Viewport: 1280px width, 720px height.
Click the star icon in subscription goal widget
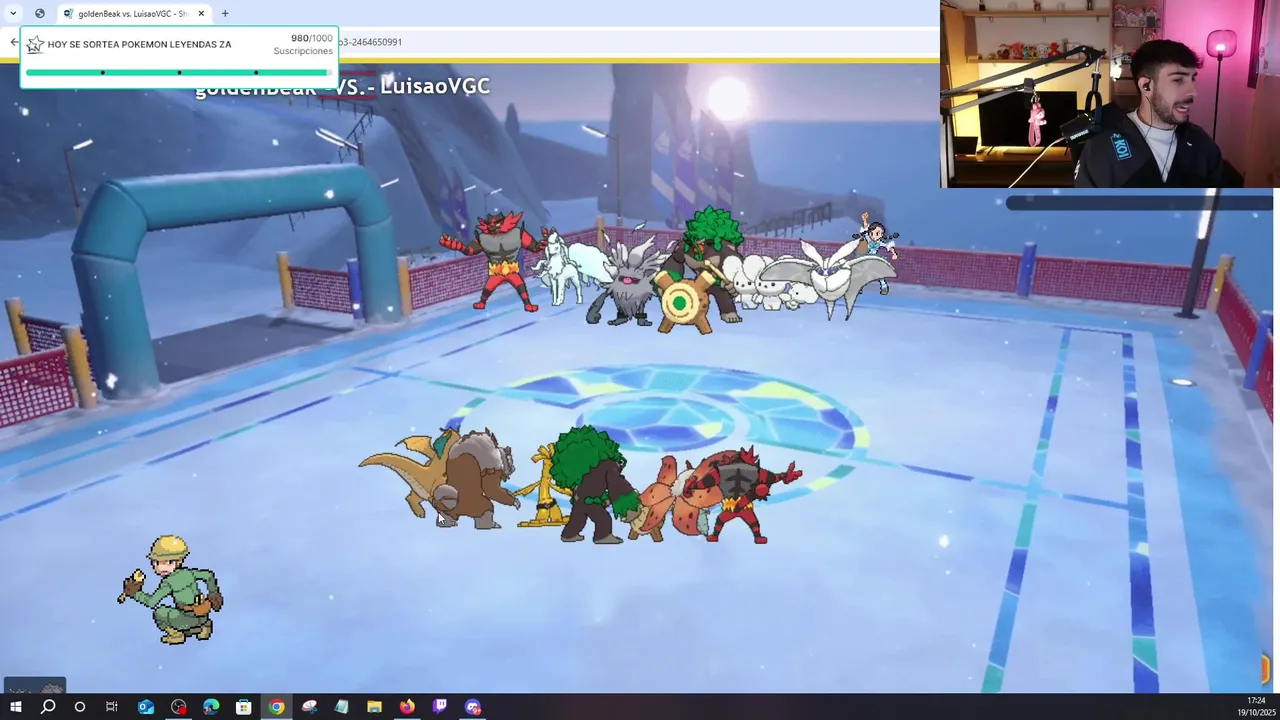coord(35,44)
